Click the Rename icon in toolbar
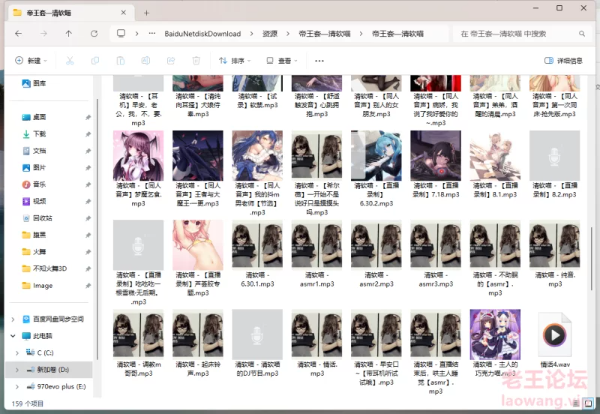 (146, 60)
